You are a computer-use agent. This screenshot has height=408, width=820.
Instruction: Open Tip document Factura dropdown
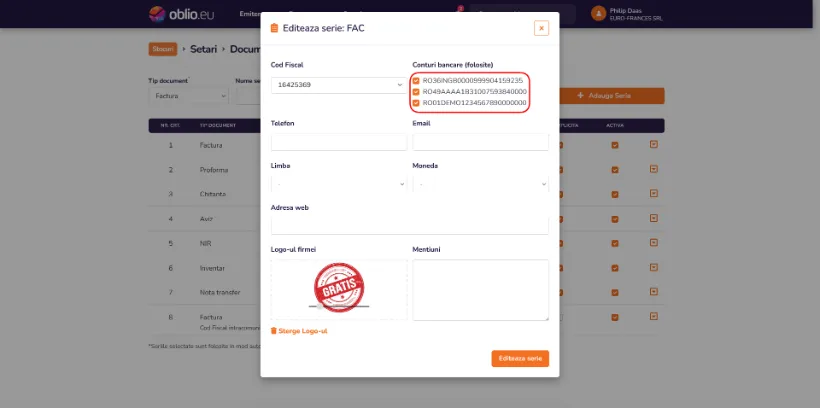pyautogui.click(x=188, y=96)
